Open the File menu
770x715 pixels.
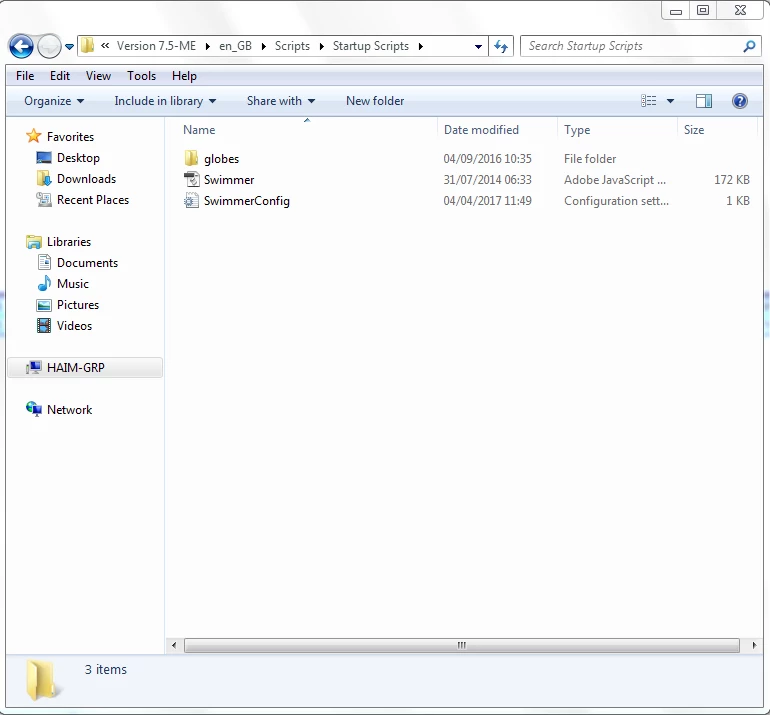25,76
